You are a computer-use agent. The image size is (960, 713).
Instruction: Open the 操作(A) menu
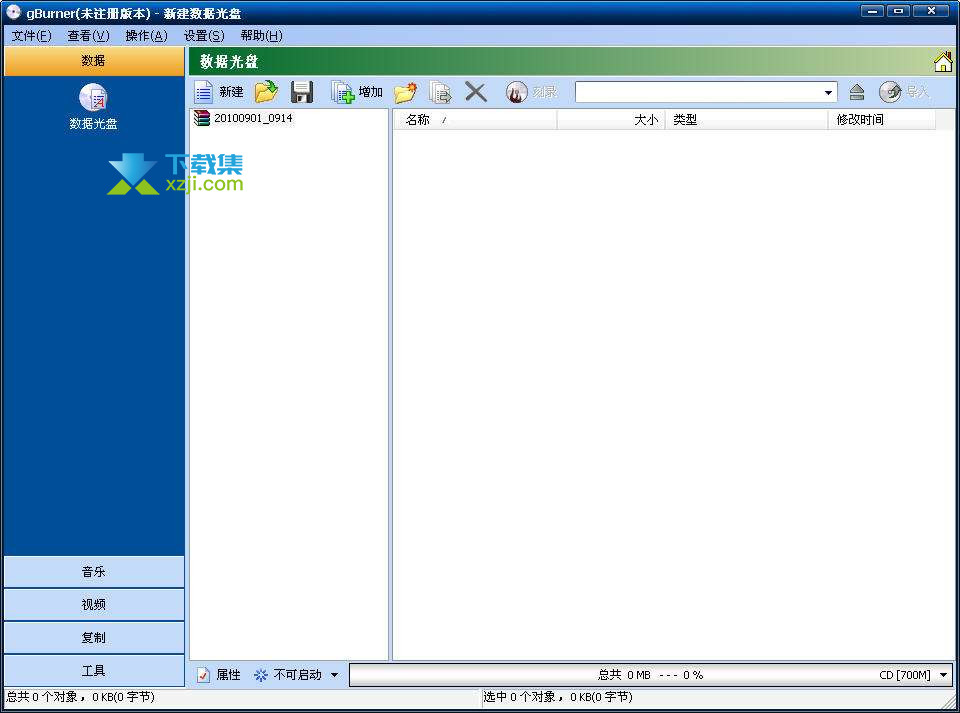146,35
